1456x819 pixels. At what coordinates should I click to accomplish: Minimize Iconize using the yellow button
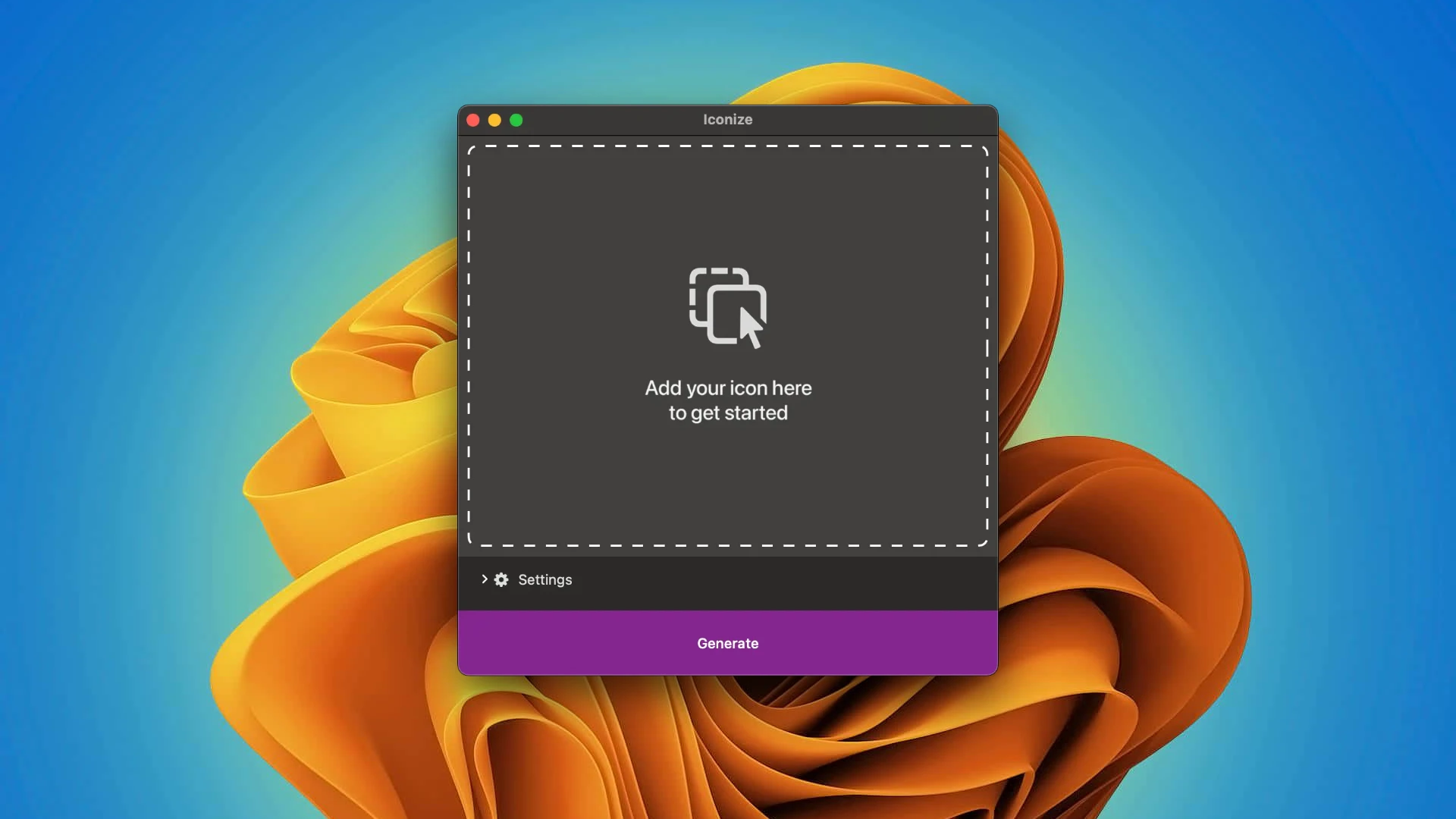coord(494,121)
